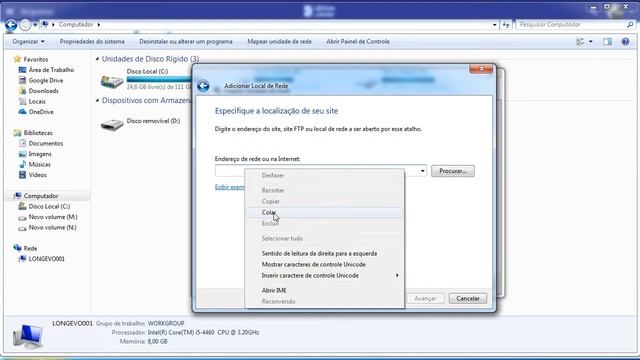Open the Músicas library
Viewport: 640px width, 360px height.
(39, 164)
